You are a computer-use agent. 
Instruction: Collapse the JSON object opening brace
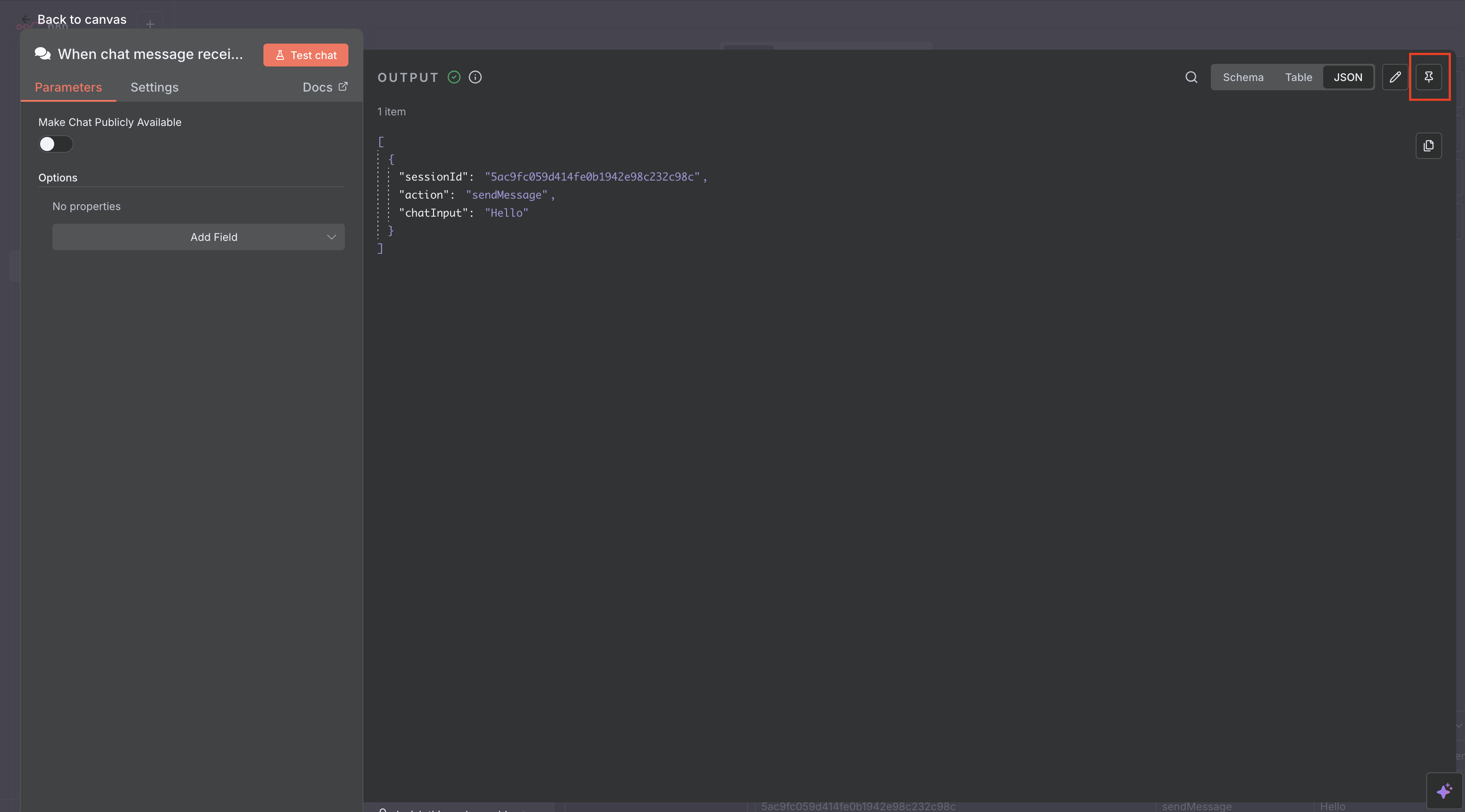(x=391, y=159)
